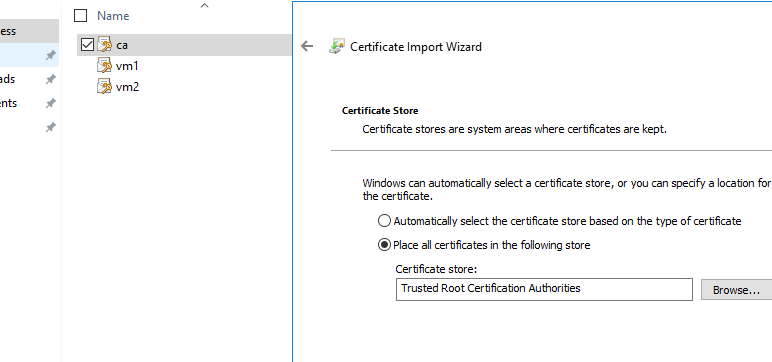The image size is (772, 362).
Task: Click the Certificate store text field
Action: pos(544,289)
